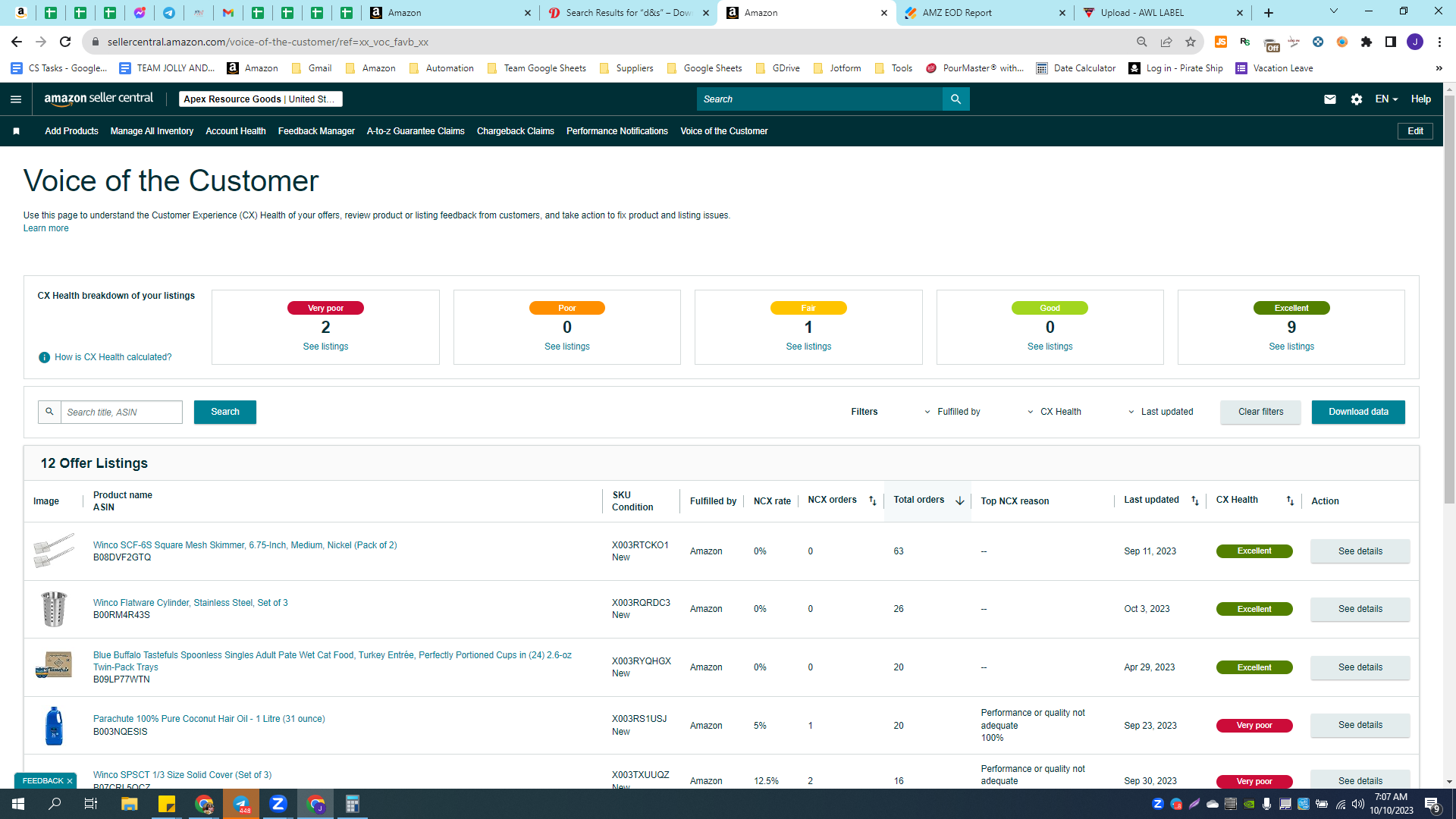Image resolution: width=1456 pixels, height=819 pixels.
Task: Open the Chrome extensions puzzle icon
Action: tap(1367, 42)
